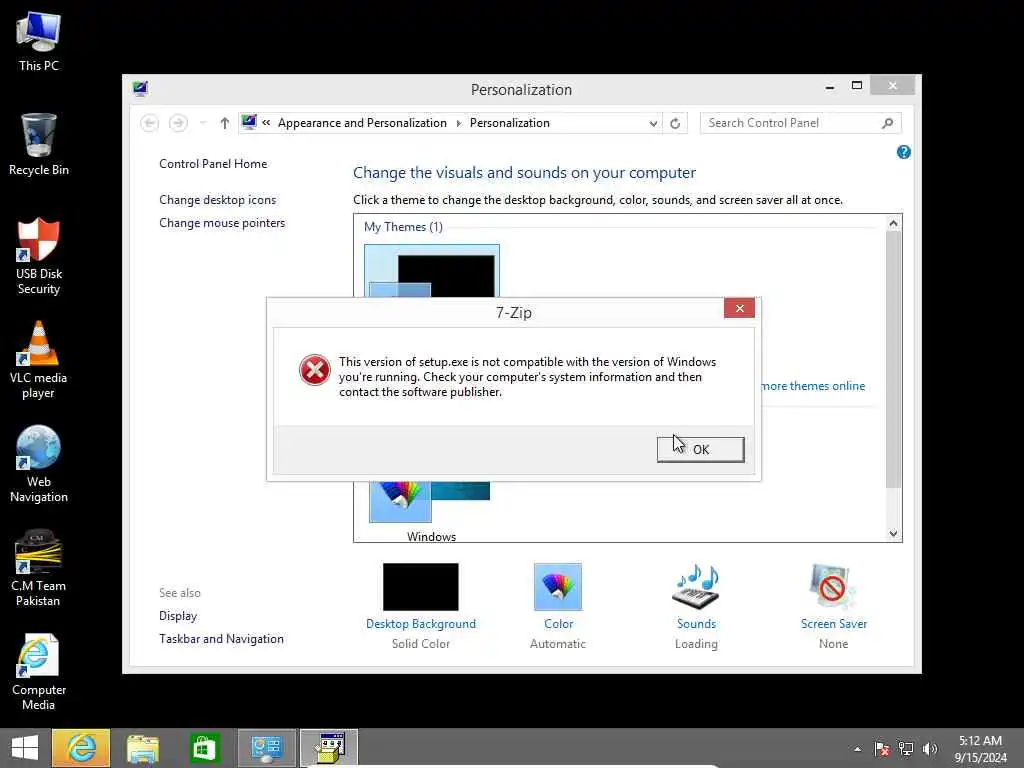Select Web Navigation desktop shortcut

[x=39, y=464]
